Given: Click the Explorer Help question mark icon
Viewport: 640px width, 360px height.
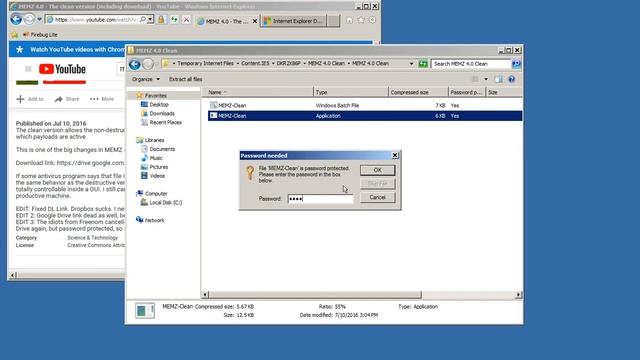Looking at the screenshot, I should [x=511, y=79].
